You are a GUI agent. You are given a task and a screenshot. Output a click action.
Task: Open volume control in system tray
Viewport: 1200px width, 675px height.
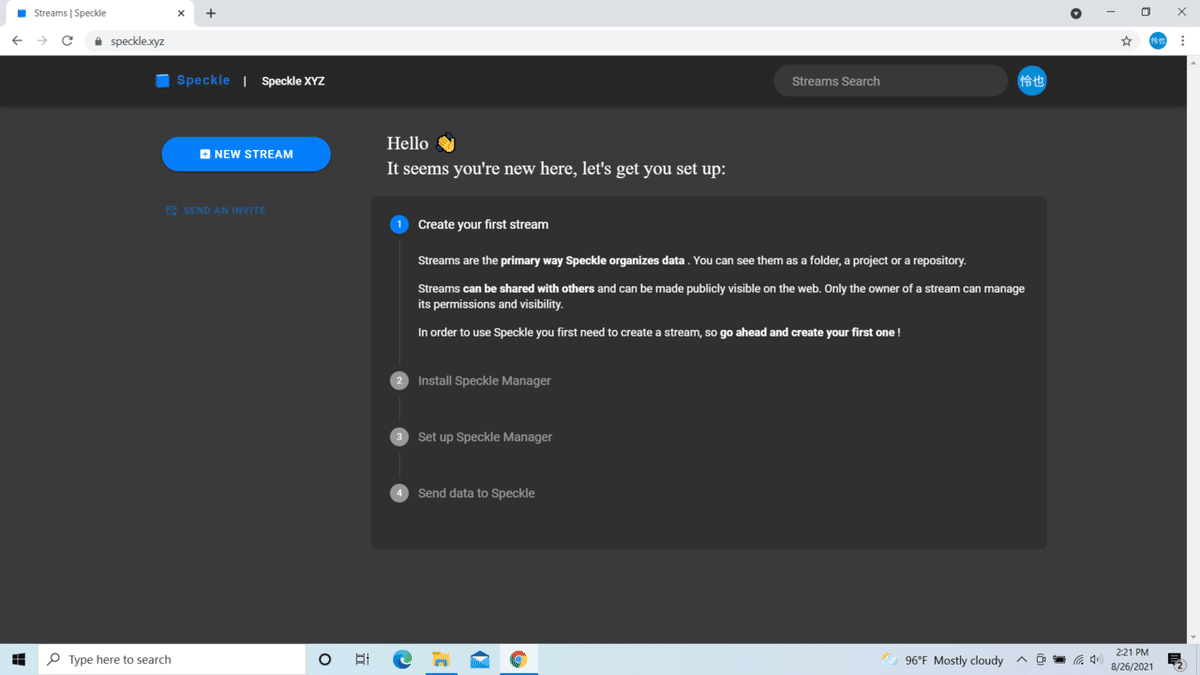[1096, 660]
